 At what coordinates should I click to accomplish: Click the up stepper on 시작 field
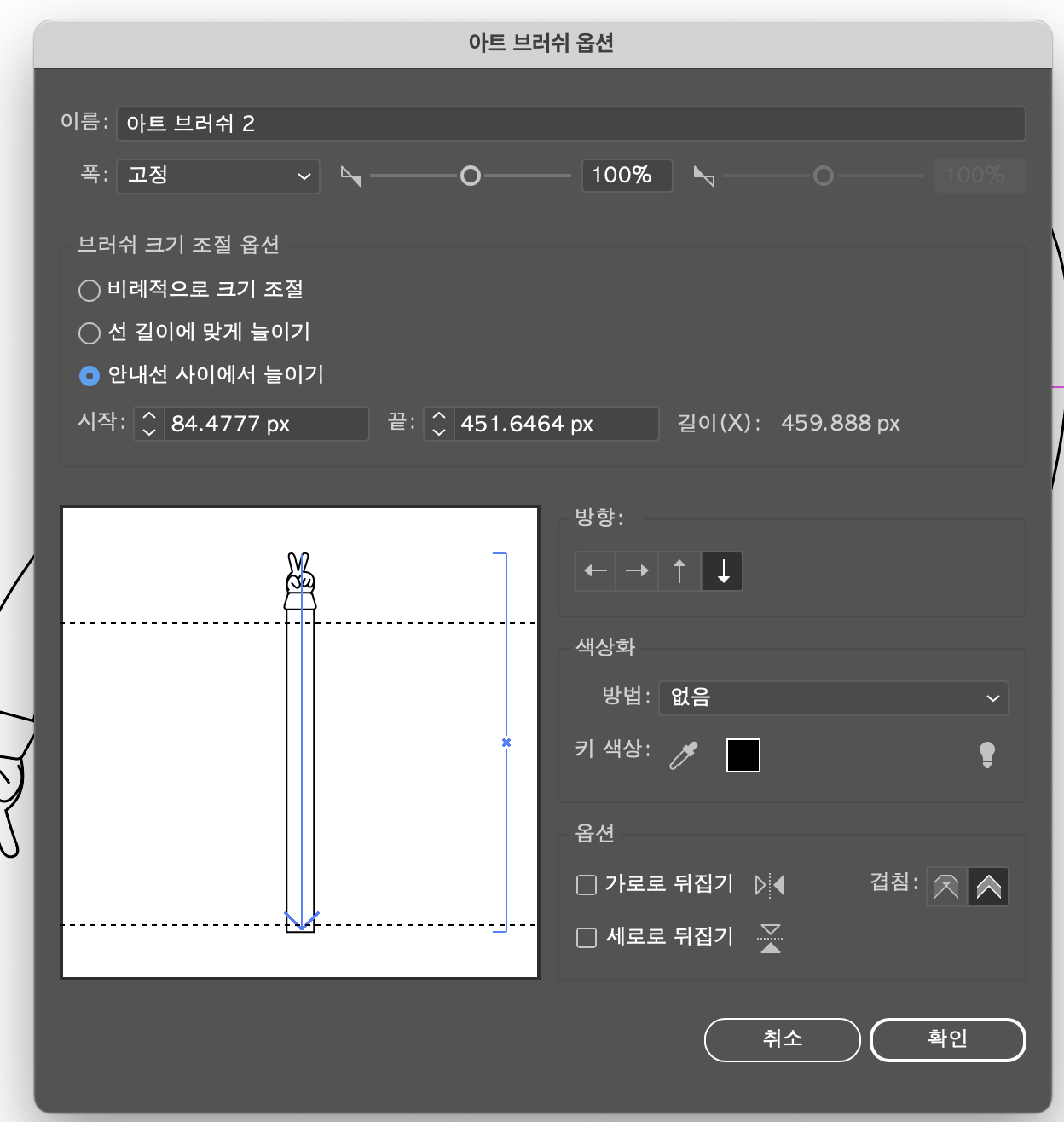click(147, 417)
